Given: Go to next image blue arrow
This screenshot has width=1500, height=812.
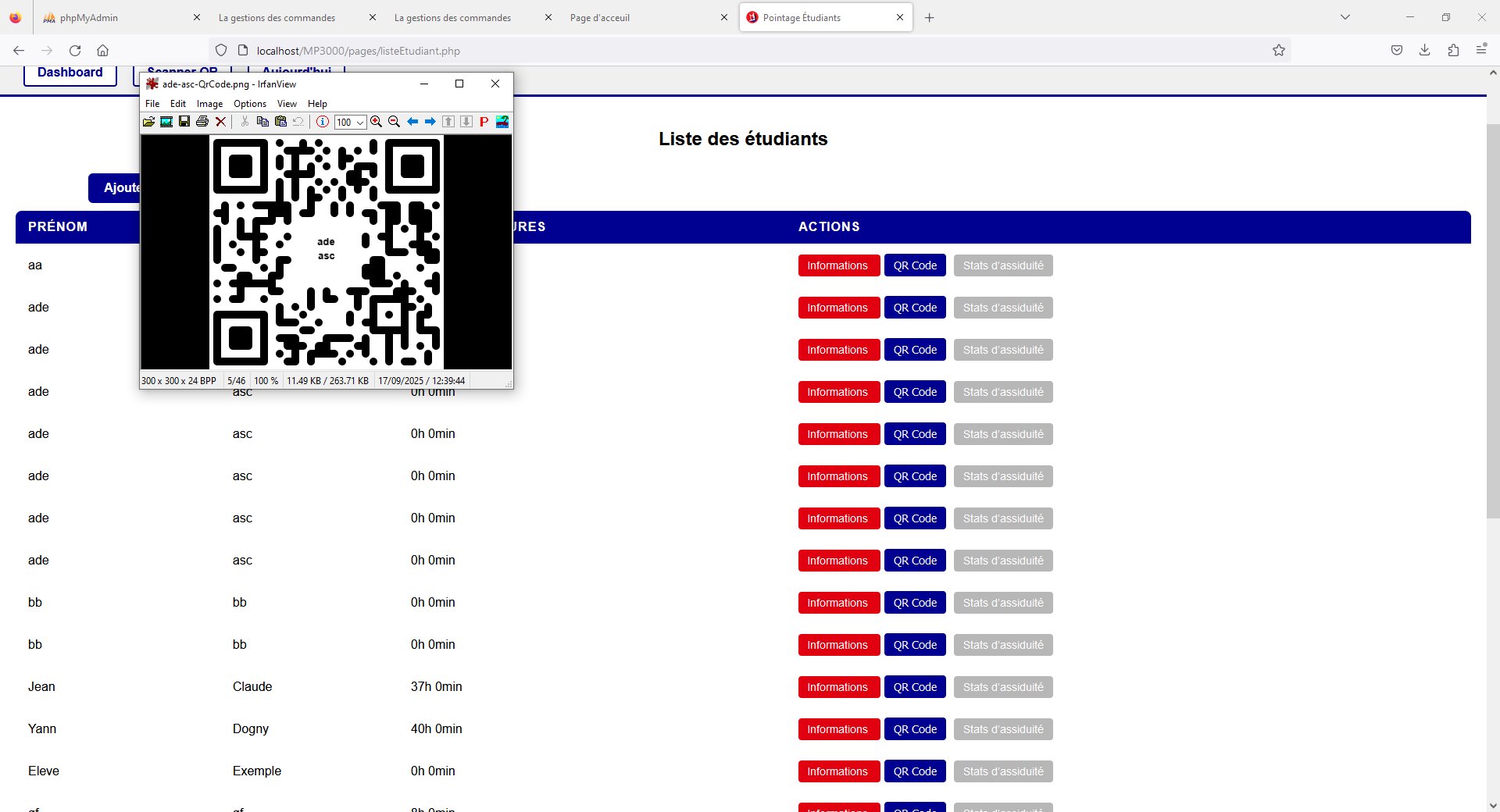Looking at the screenshot, I should (x=430, y=122).
